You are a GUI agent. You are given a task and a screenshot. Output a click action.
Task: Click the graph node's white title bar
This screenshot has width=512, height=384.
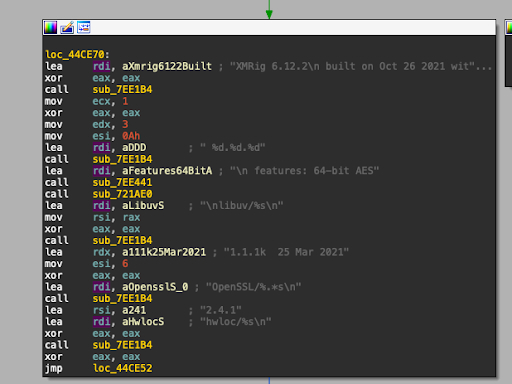(x=269, y=27)
